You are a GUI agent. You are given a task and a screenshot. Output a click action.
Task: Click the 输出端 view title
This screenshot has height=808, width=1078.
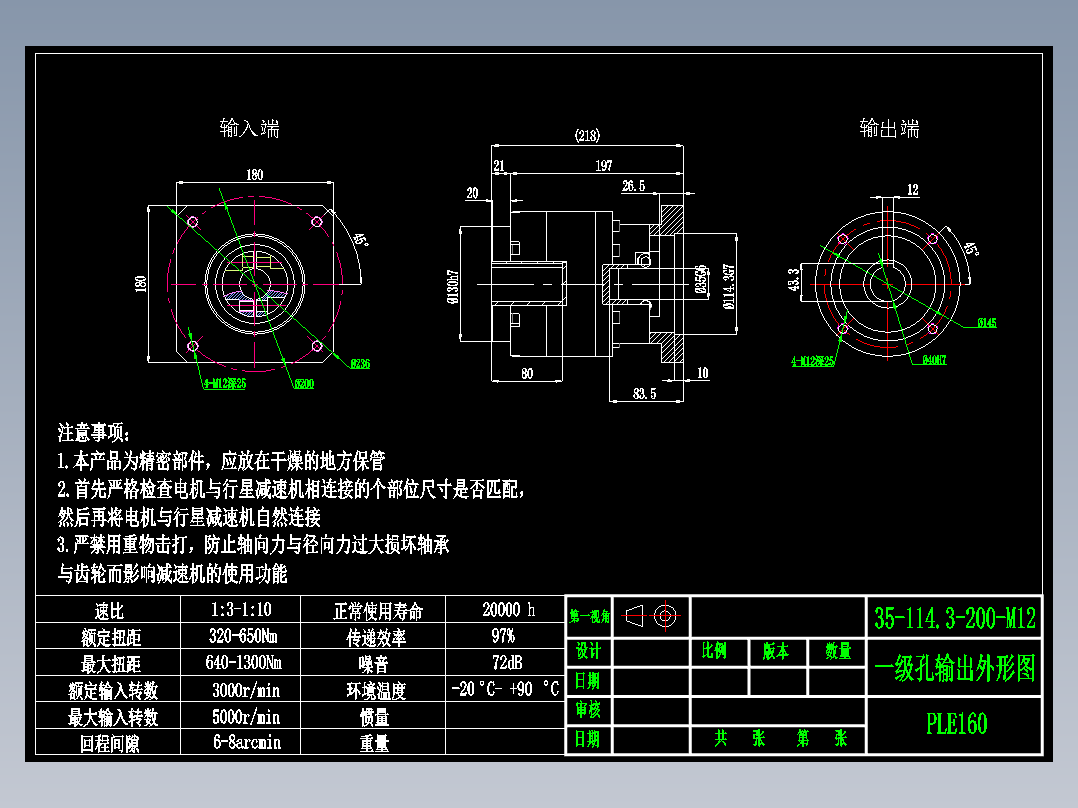coord(888,128)
